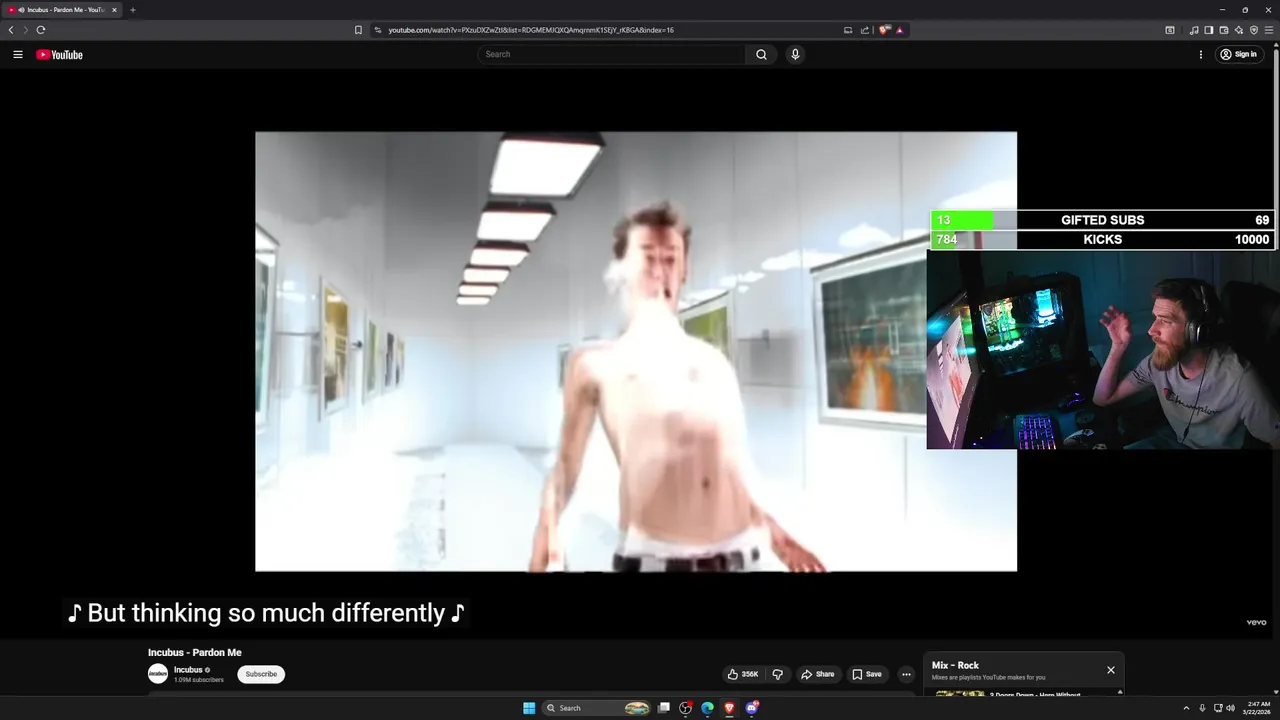The height and width of the screenshot is (720, 1280).
Task: Subscribe to the Incubus channel
Action: [261, 674]
